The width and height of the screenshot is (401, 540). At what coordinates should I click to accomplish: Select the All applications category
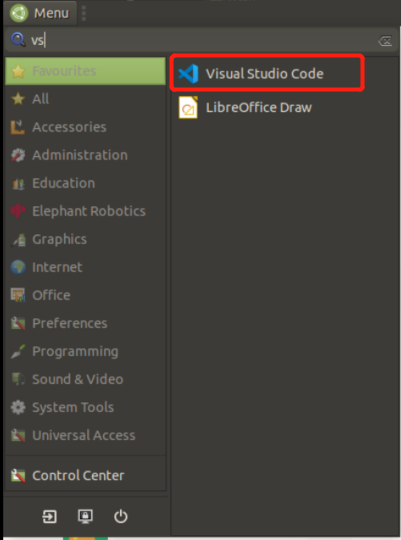(85, 99)
